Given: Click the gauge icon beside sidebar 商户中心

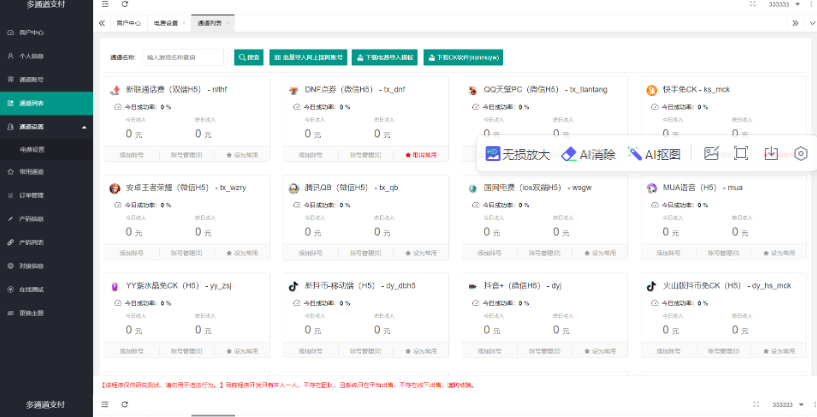Looking at the screenshot, I should [x=10, y=32].
